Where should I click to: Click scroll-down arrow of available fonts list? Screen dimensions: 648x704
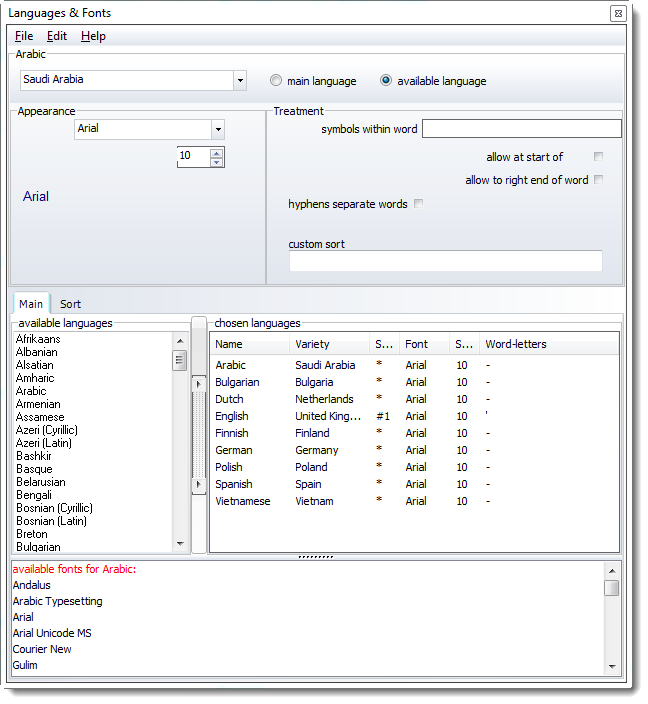pos(611,666)
